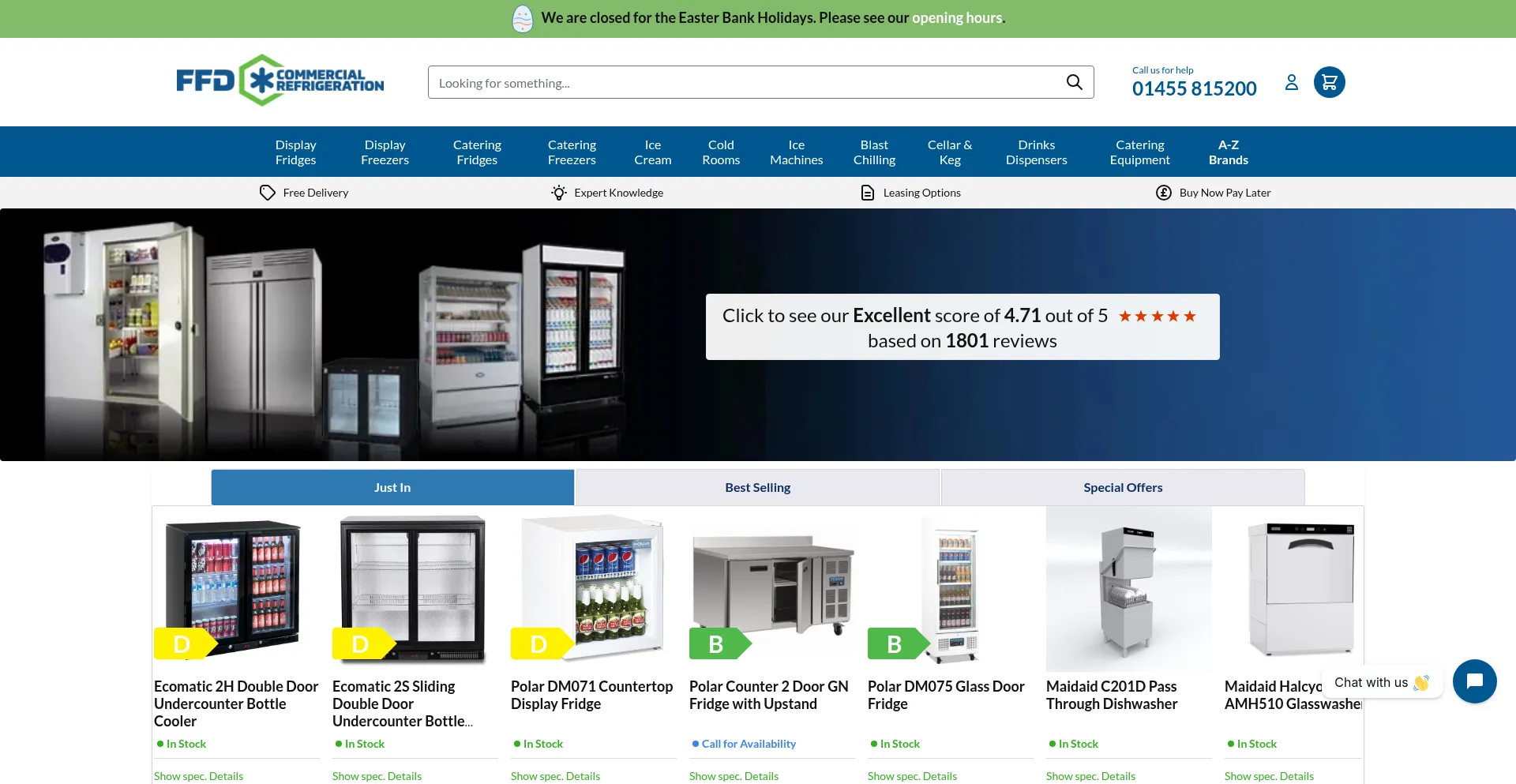Expand Show spec. Details for Ecomatic 2S

coord(377,776)
